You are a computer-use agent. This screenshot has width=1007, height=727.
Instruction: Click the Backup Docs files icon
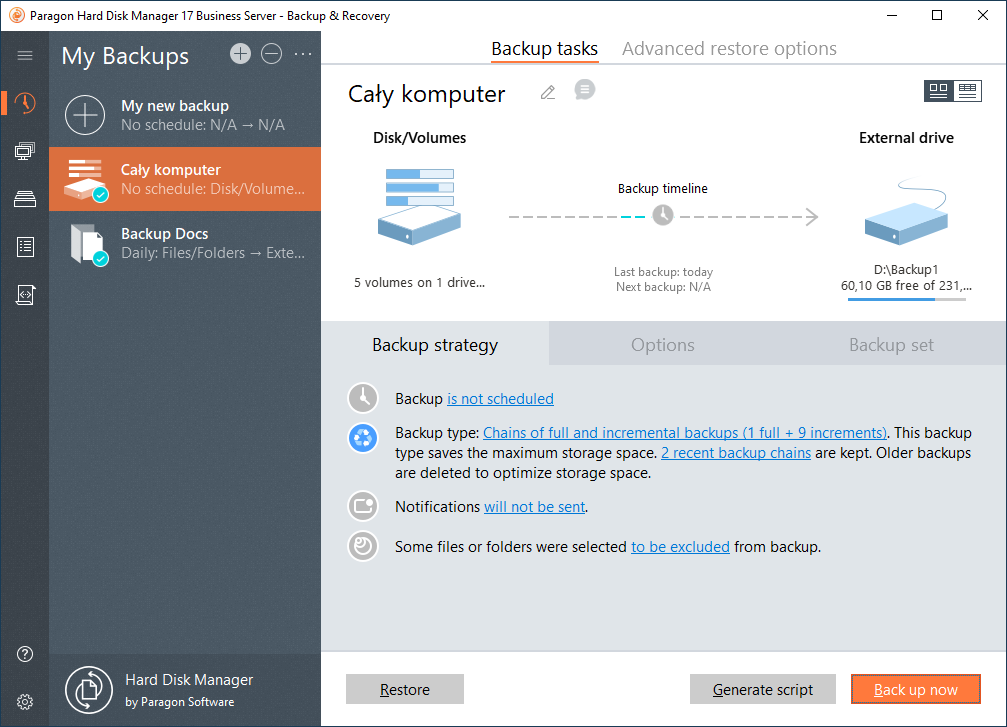(88, 244)
